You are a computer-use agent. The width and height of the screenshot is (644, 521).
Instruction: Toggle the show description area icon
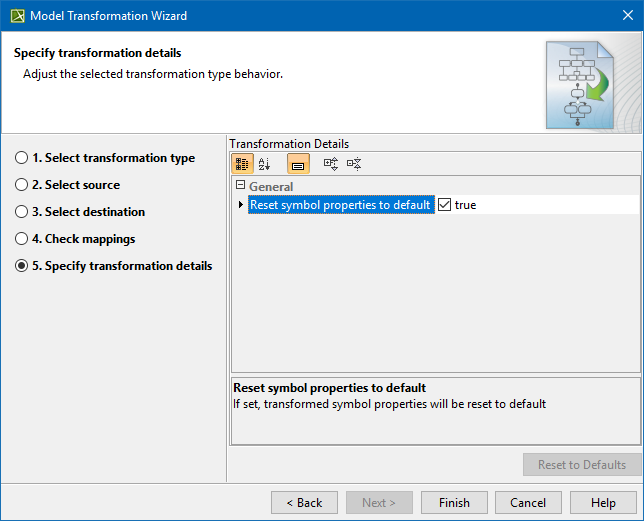coord(298,164)
